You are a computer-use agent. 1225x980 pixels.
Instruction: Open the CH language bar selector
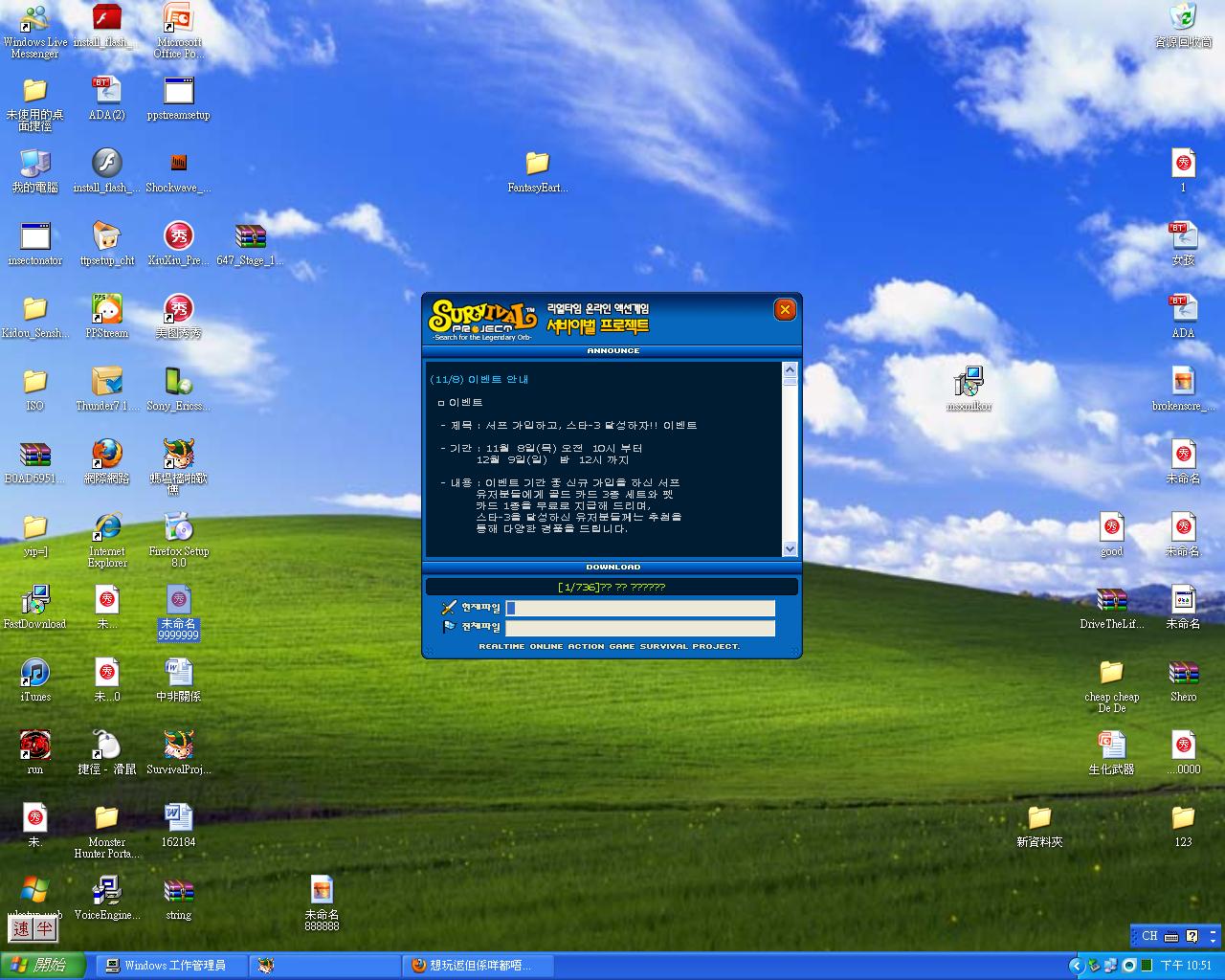pos(1149,936)
